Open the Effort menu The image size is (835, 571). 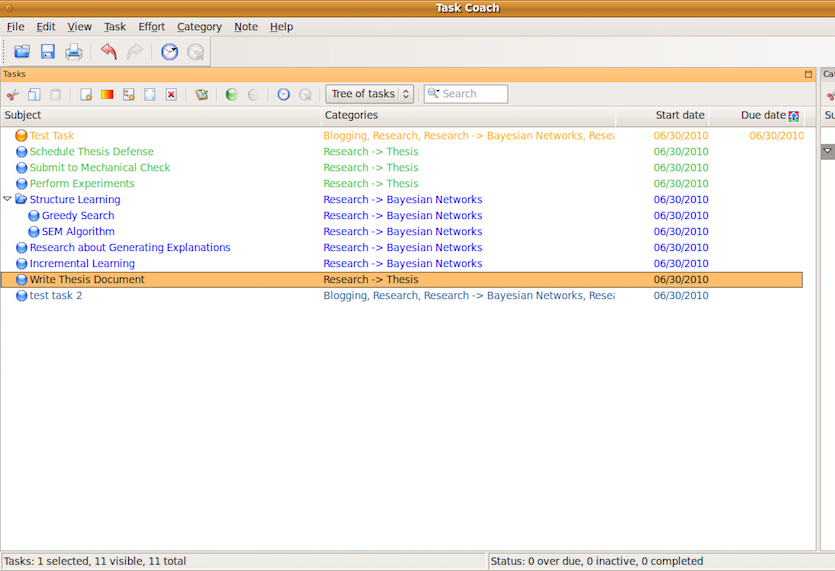tap(152, 27)
